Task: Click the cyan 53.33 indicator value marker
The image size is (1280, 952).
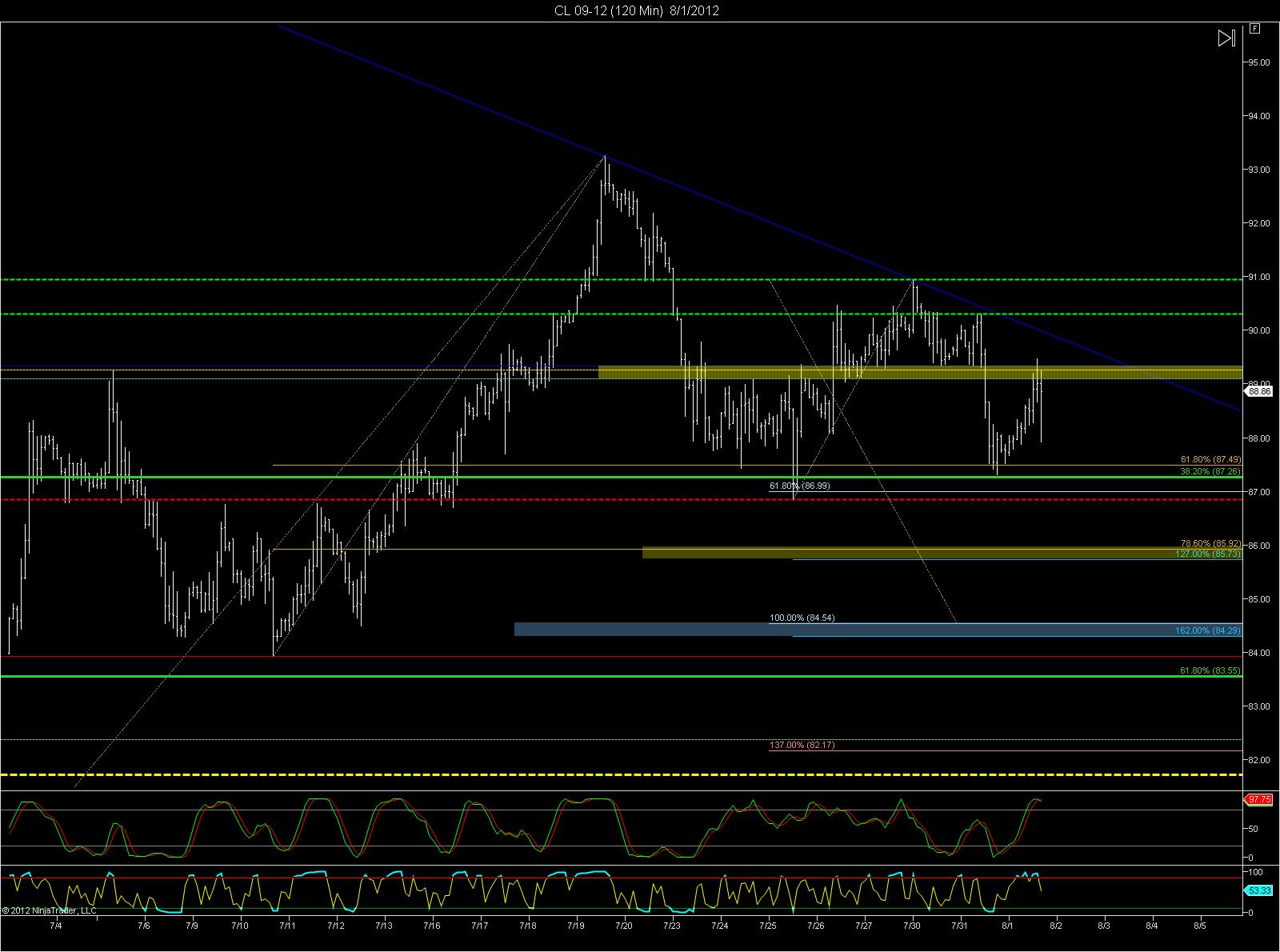Action: (1260, 890)
